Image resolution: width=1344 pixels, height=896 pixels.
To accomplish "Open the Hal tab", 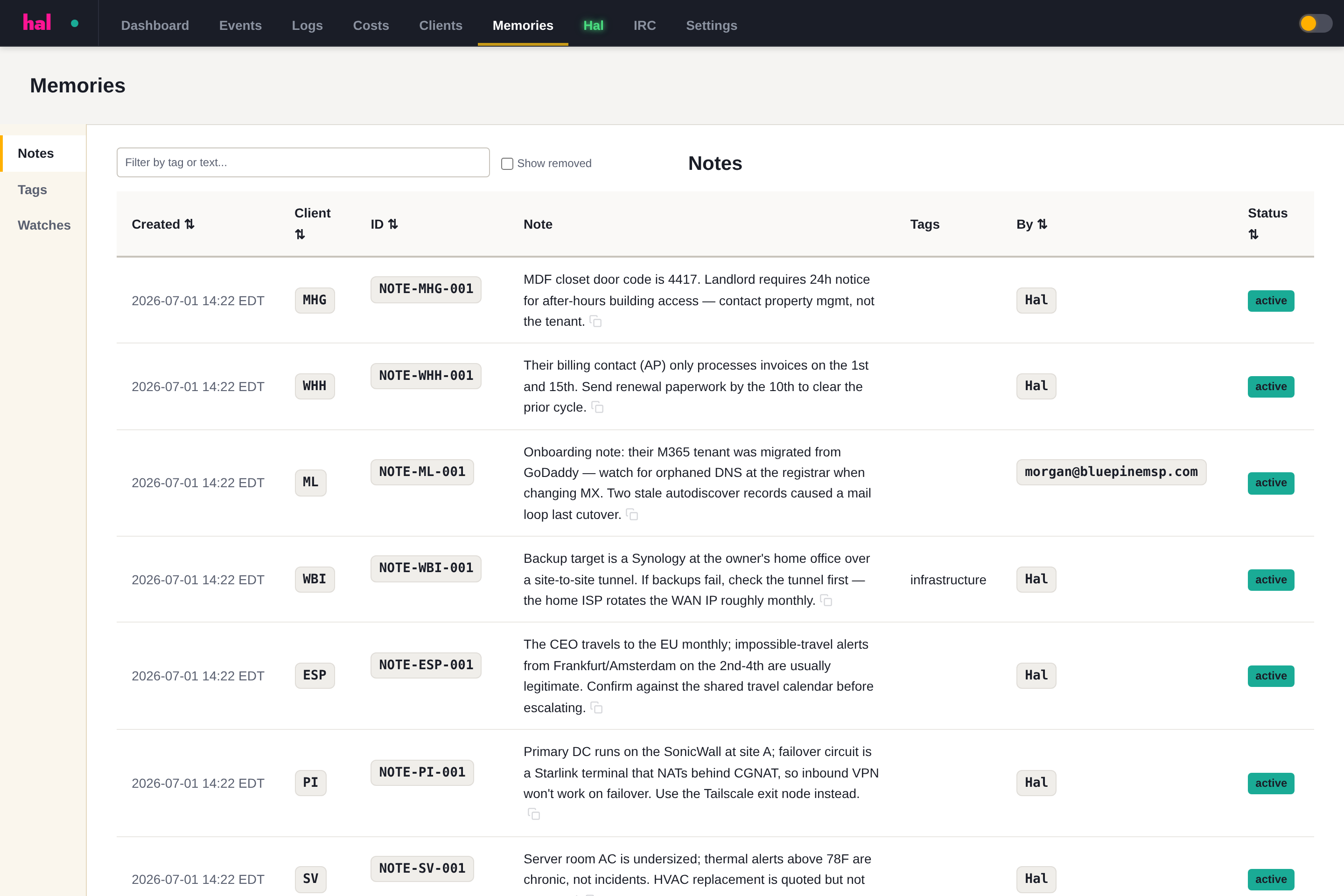I will tap(593, 25).
